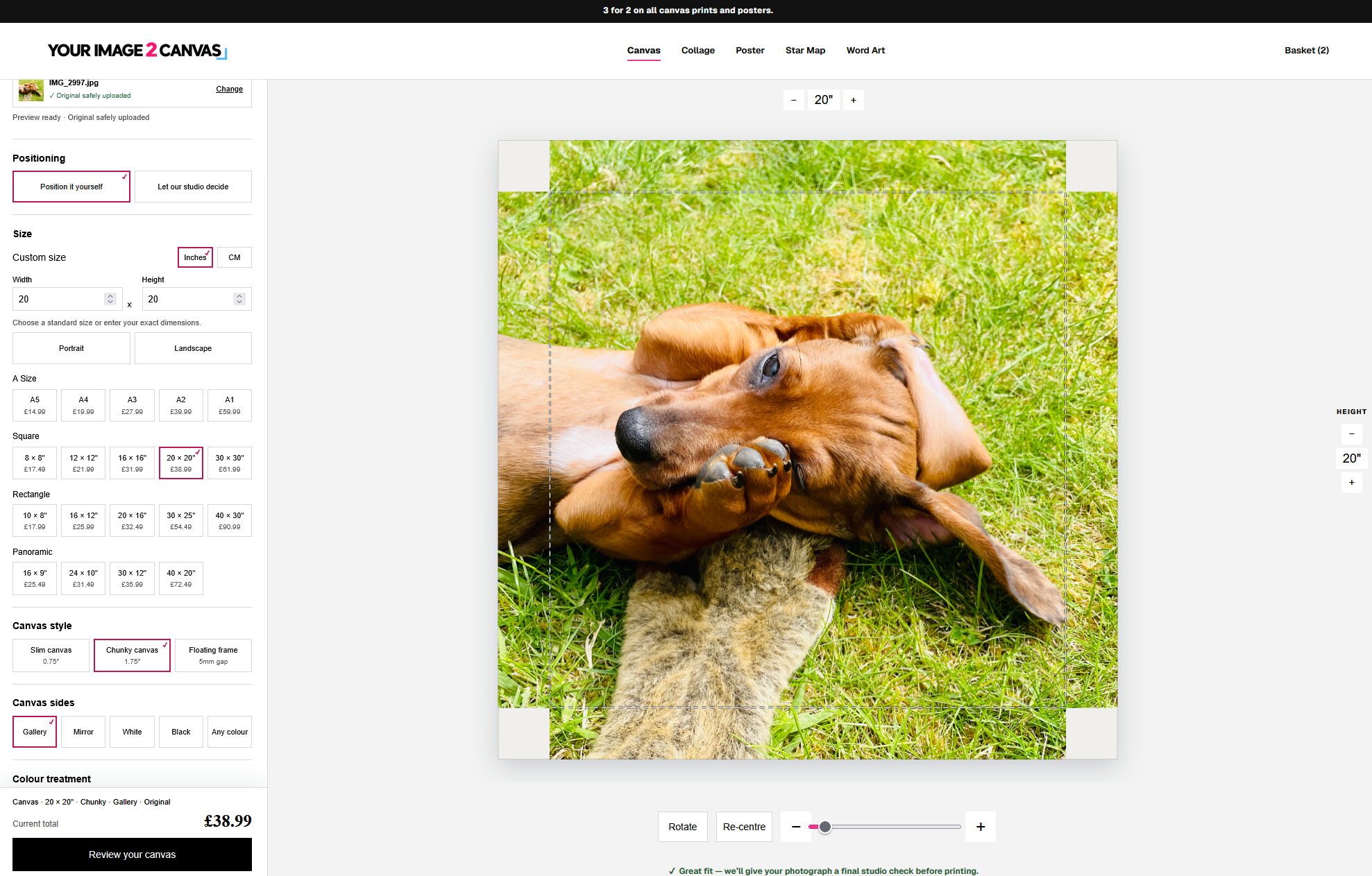The width and height of the screenshot is (1372, 876).
Task: Choose Mirror canvas sides
Action: click(83, 732)
